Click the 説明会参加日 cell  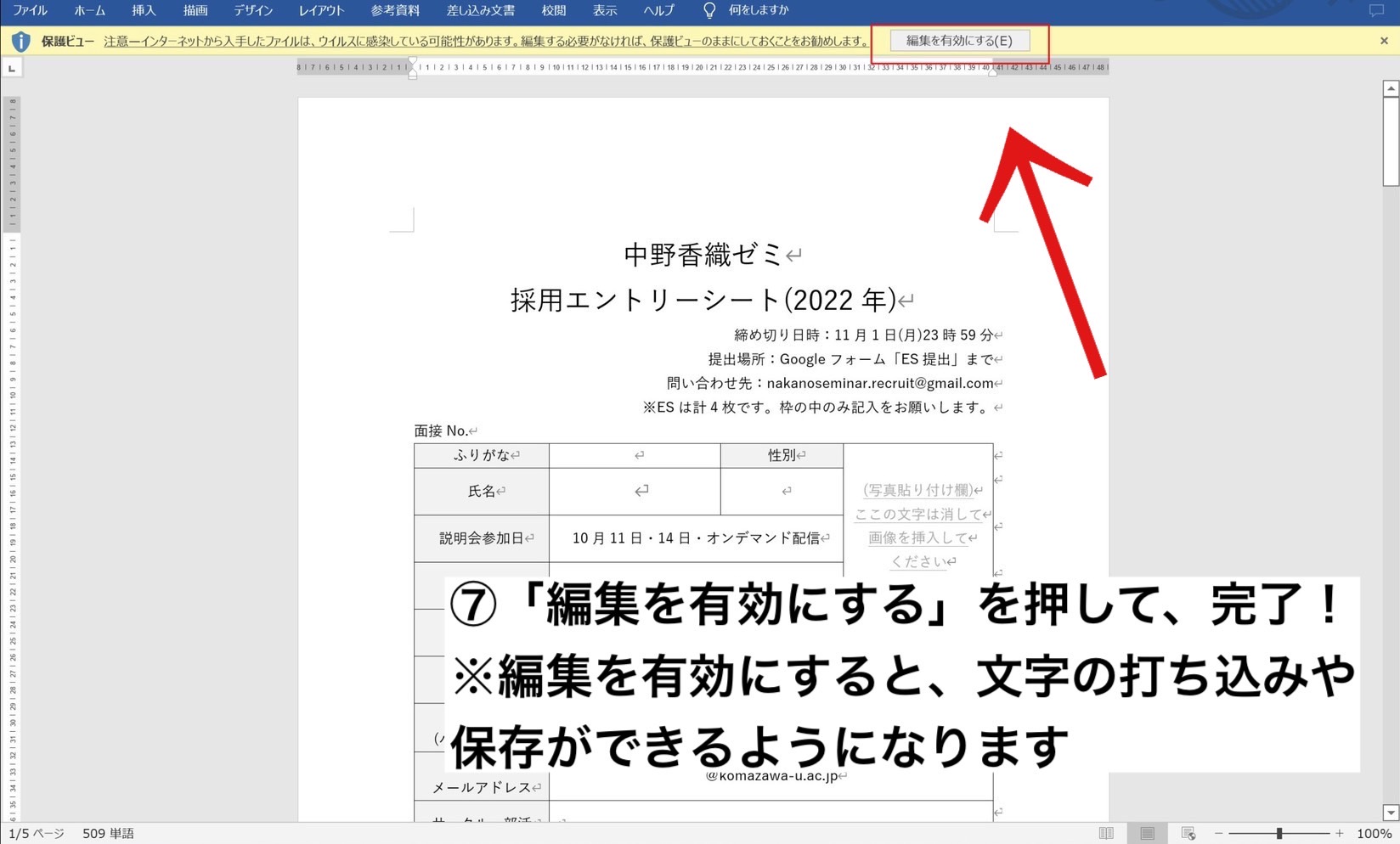click(x=482, y=538)
